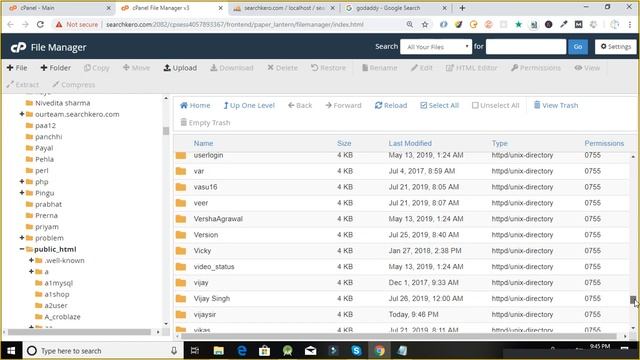
Task: Open a new browser tab
Action: (x=462, y=8)
